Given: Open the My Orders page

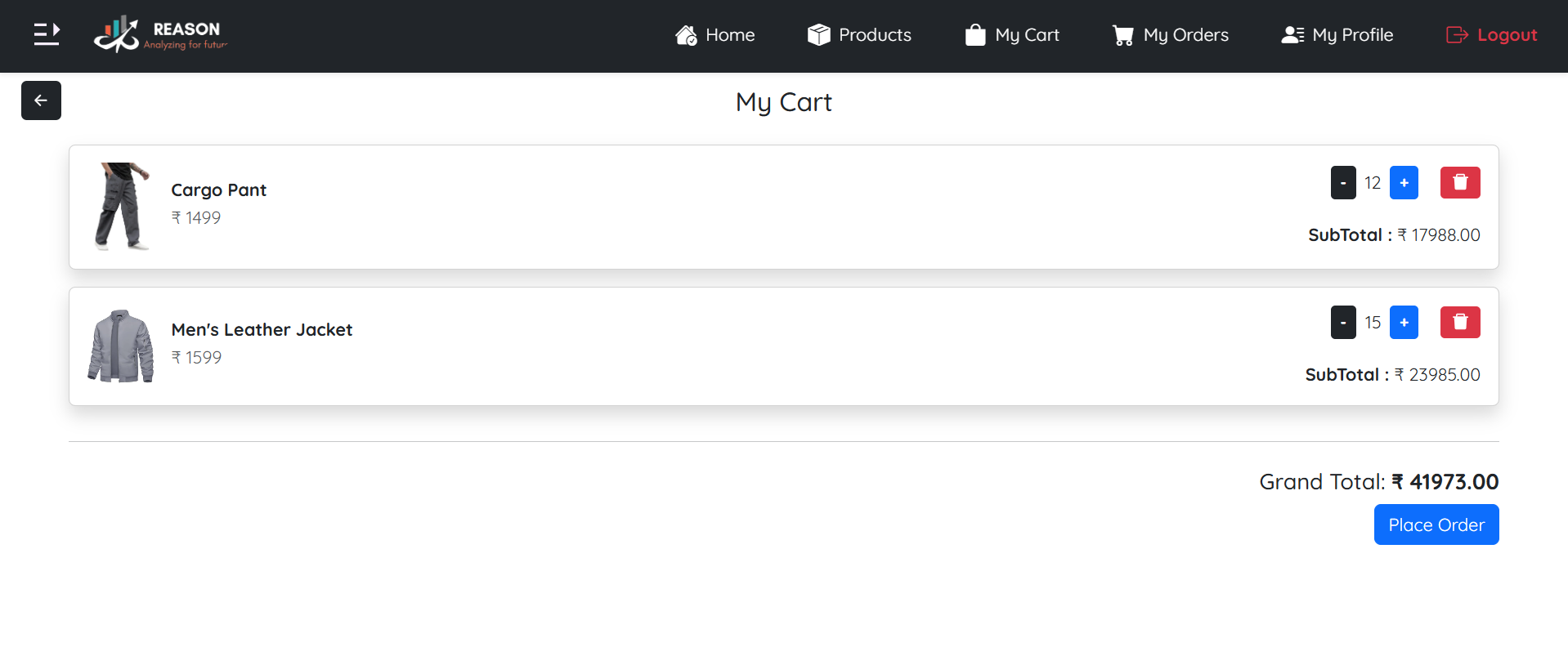Looking at the screenshot, I should 1185,35.
